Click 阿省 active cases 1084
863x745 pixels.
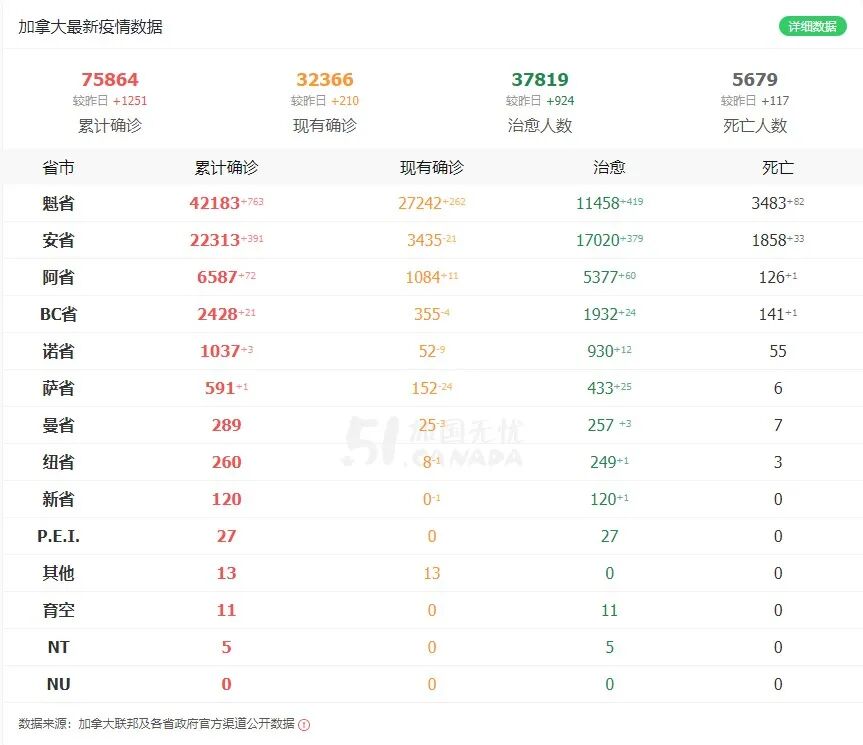(x=423, y=277)
